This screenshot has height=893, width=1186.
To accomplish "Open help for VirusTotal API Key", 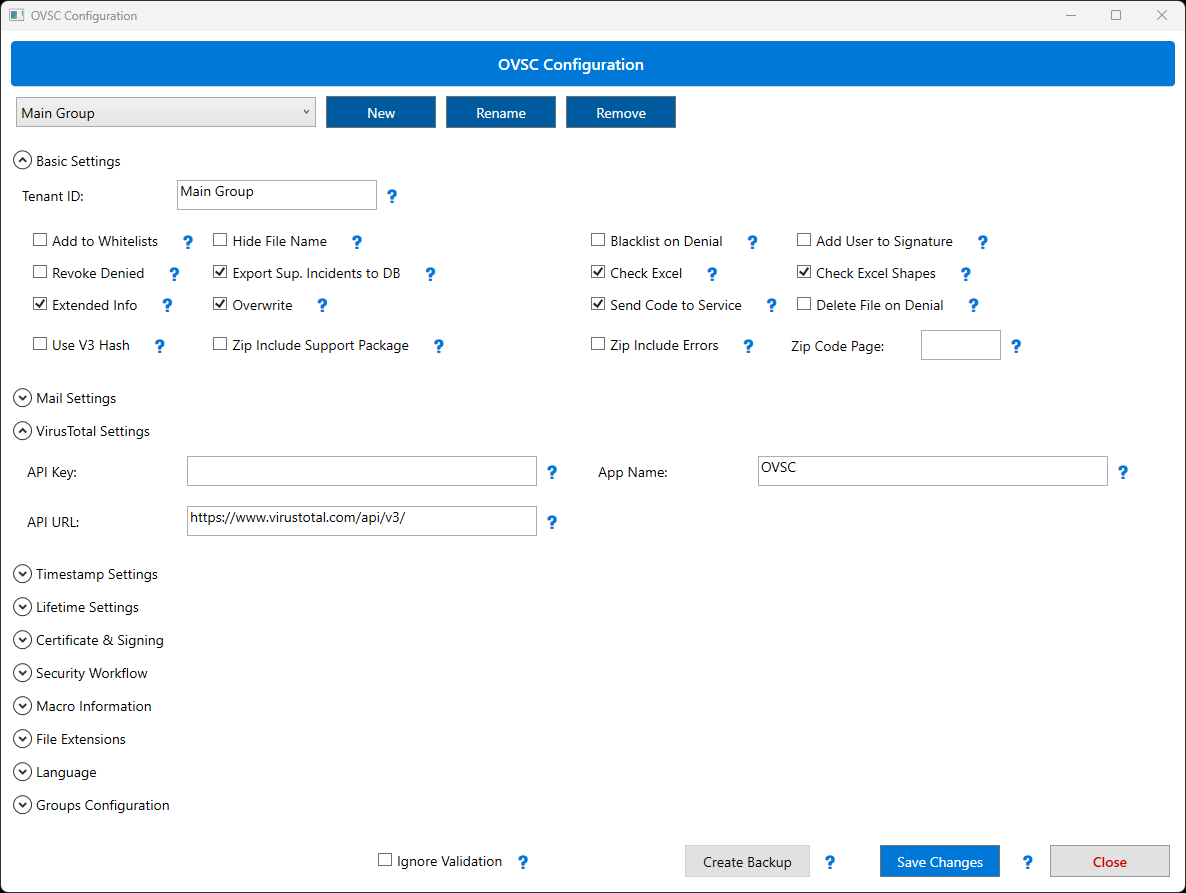I will (552, 473).
